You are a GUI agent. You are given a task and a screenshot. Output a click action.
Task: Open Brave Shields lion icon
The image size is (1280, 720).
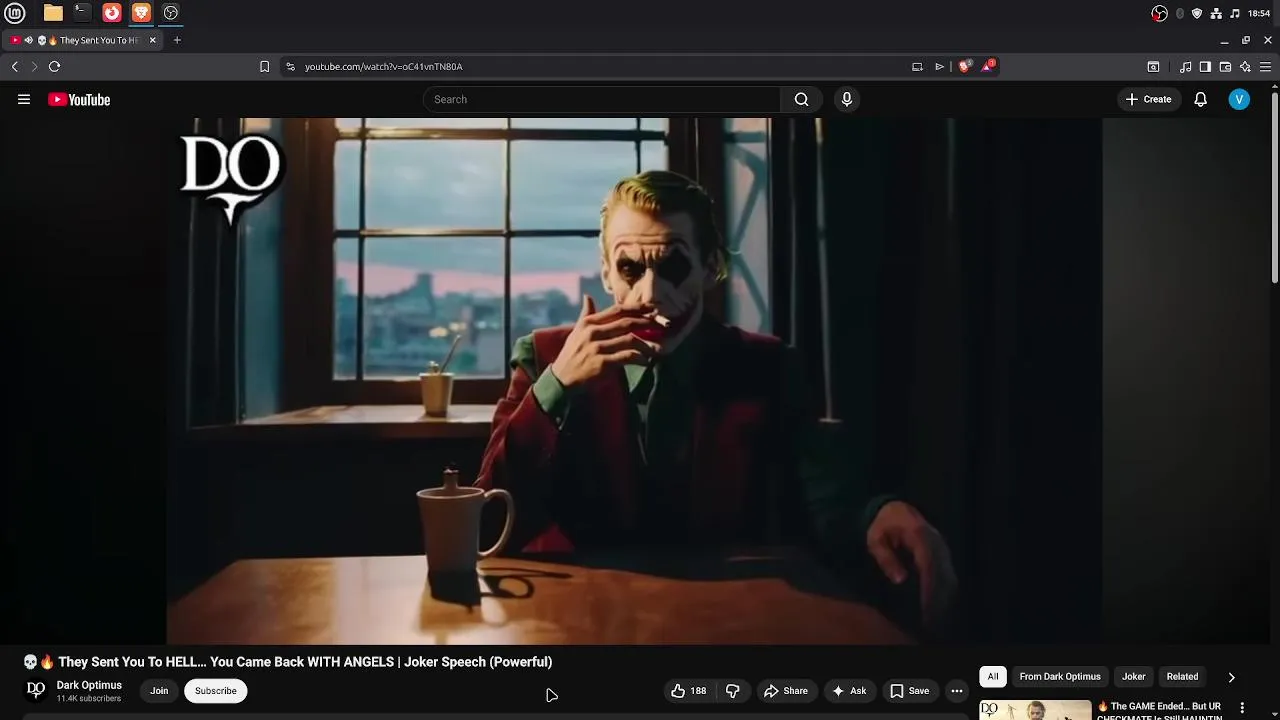tap(964, 66)
